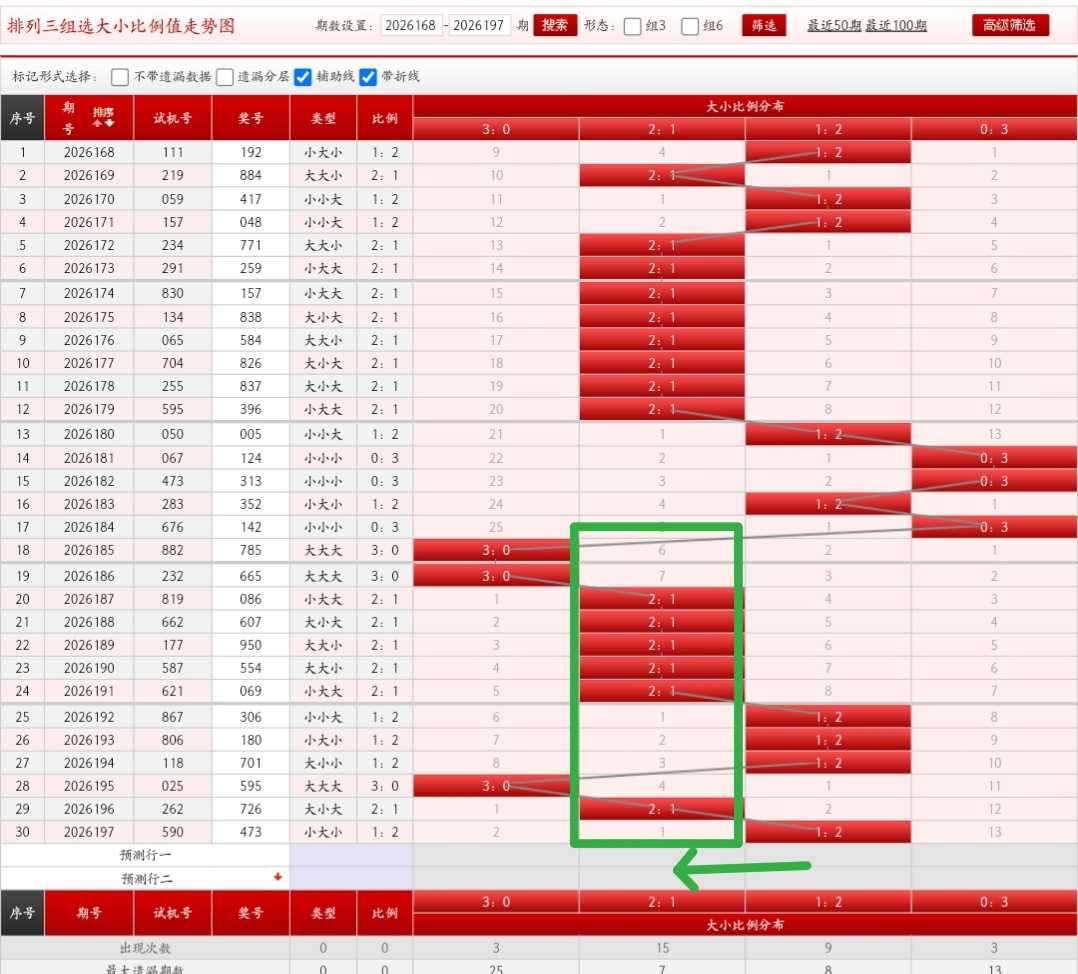Tick the 组3 checkbox
Screen dimensions: 1078x974
point(632,26)
